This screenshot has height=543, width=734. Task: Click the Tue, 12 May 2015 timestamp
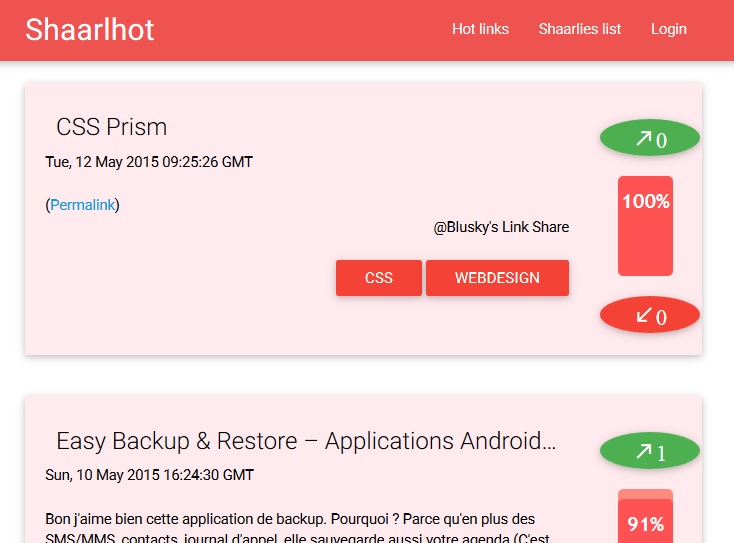(149, 161)
